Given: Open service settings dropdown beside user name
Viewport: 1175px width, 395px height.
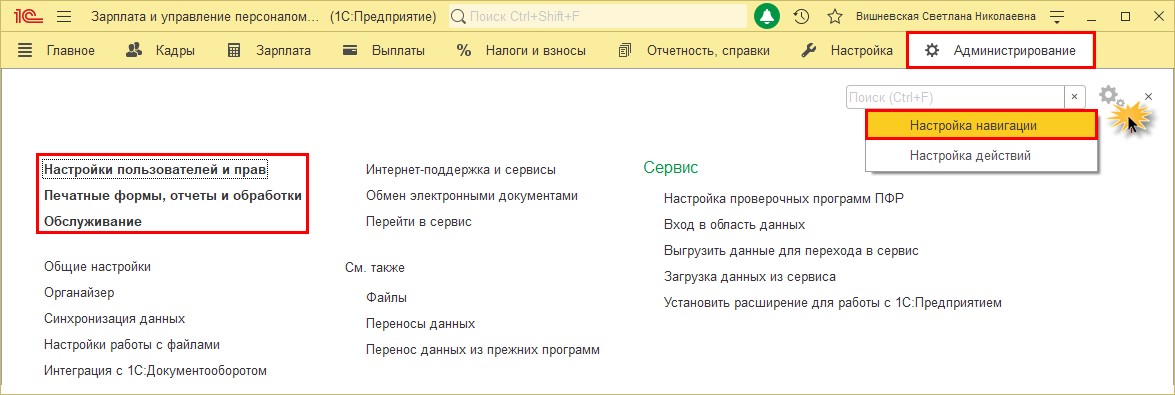Looking at the screenshot, I should tap(1057, 16).
